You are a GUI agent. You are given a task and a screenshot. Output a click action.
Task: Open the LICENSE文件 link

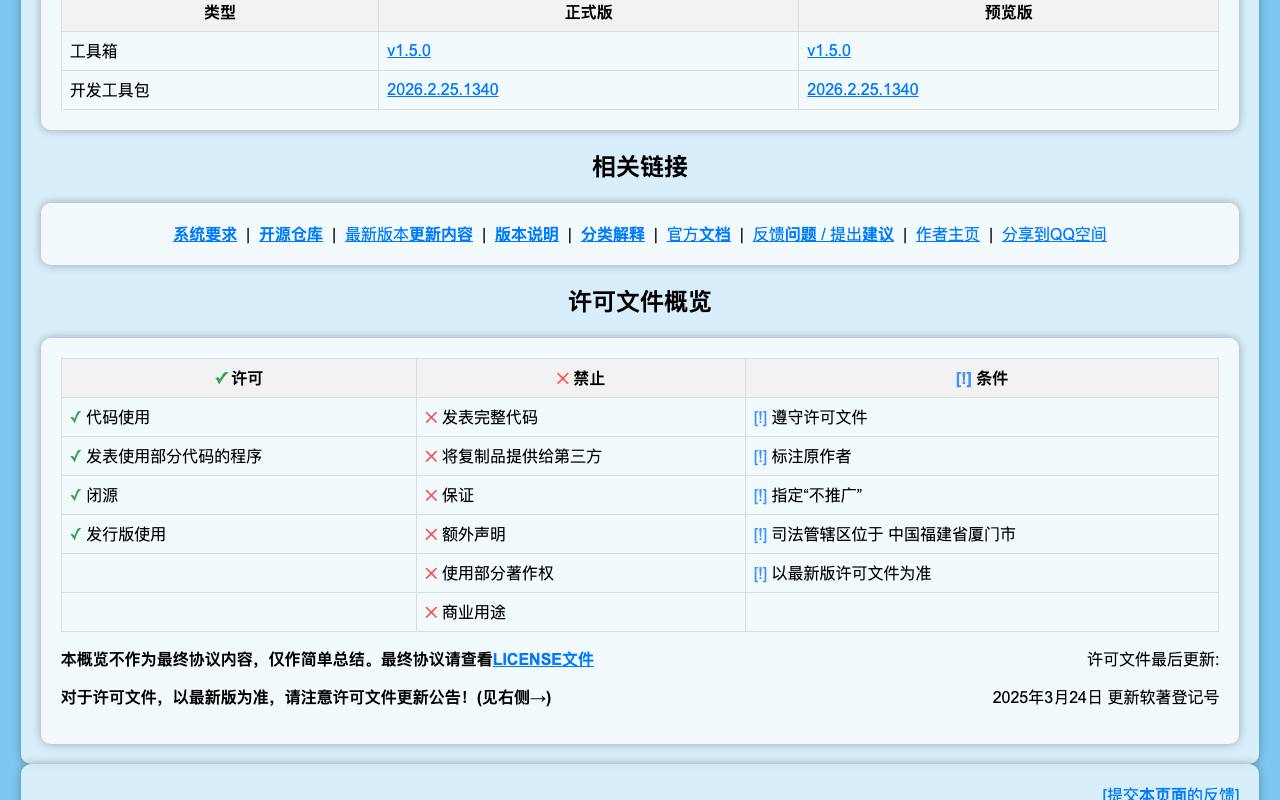point(543,660)
